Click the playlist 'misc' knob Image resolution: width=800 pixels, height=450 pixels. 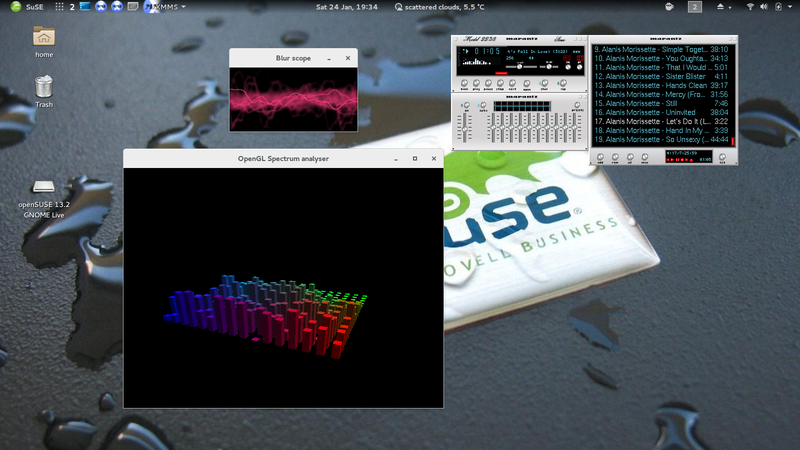(645, 157)
